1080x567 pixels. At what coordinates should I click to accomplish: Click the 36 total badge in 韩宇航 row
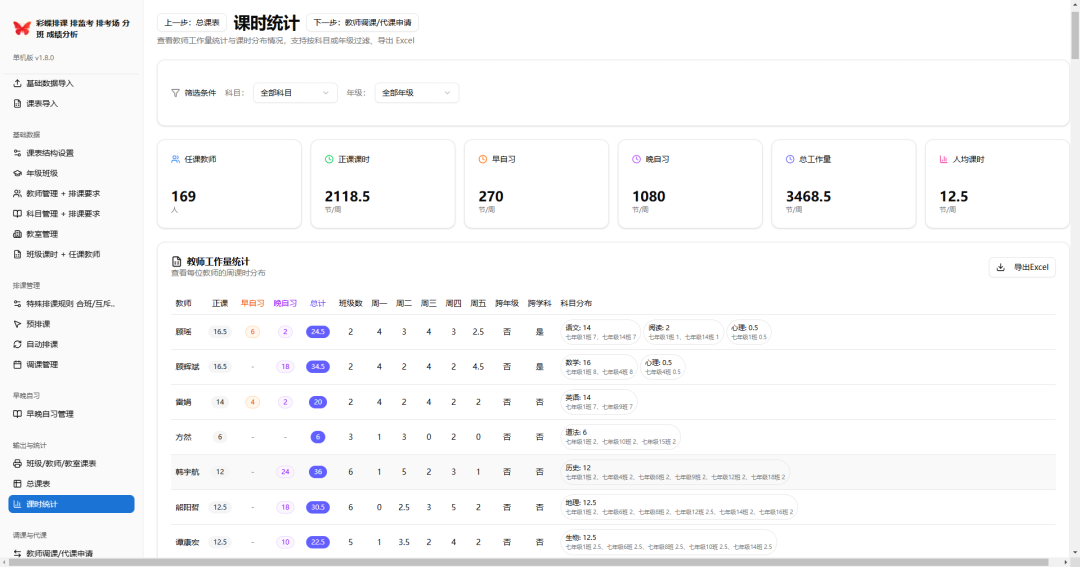(318, 472)
